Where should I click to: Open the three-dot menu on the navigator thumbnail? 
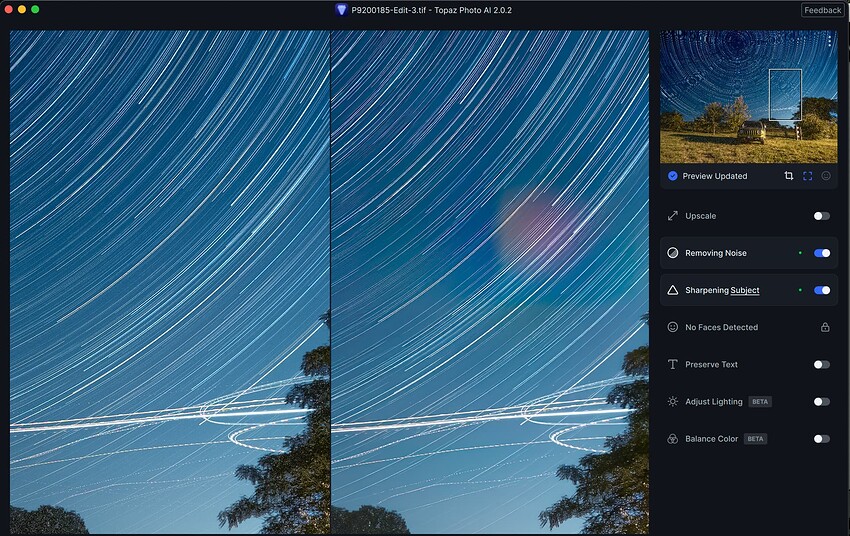click(830, 40)
